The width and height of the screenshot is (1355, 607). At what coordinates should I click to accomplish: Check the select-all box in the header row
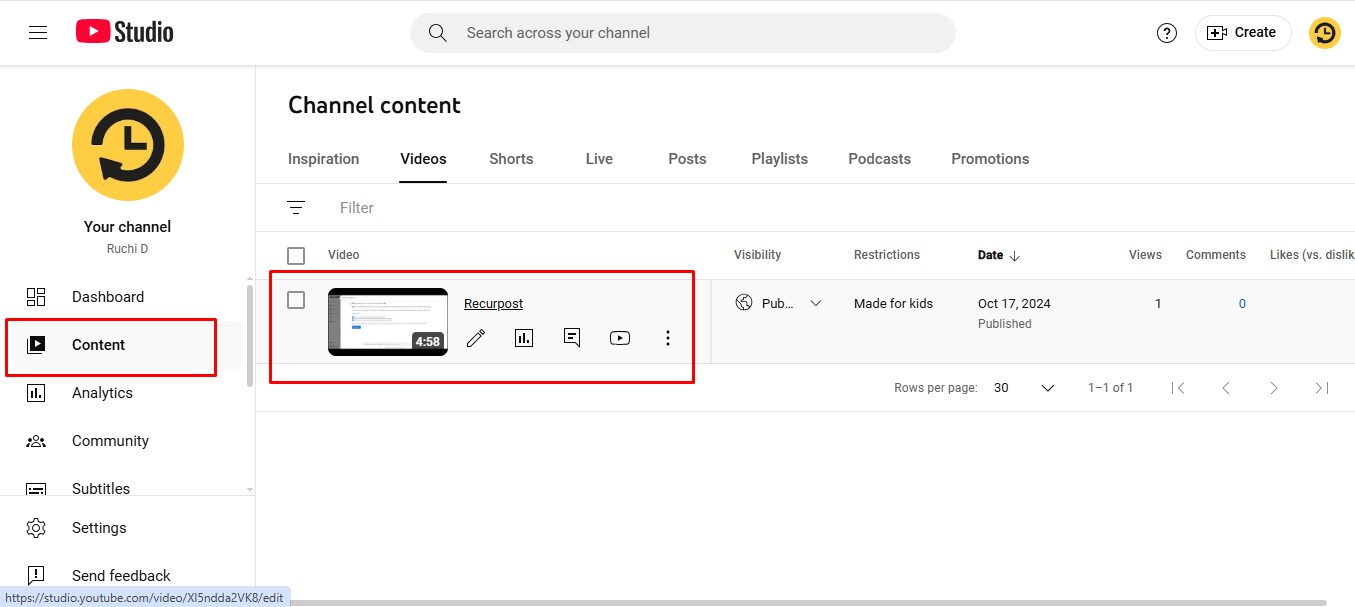(296, 255)
